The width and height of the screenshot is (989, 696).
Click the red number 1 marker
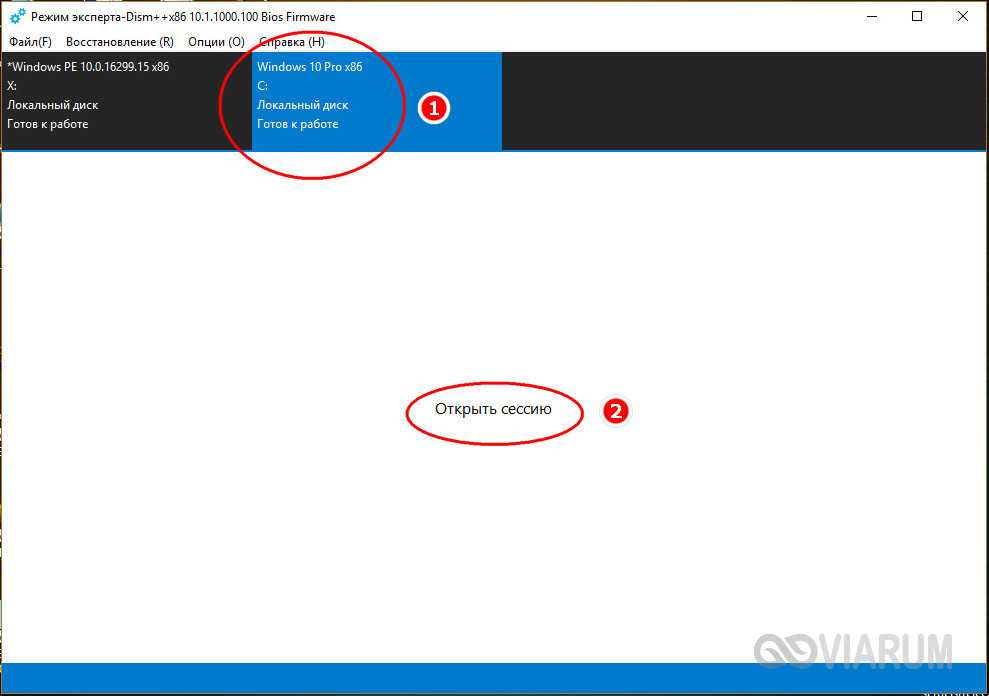[433, 109]
